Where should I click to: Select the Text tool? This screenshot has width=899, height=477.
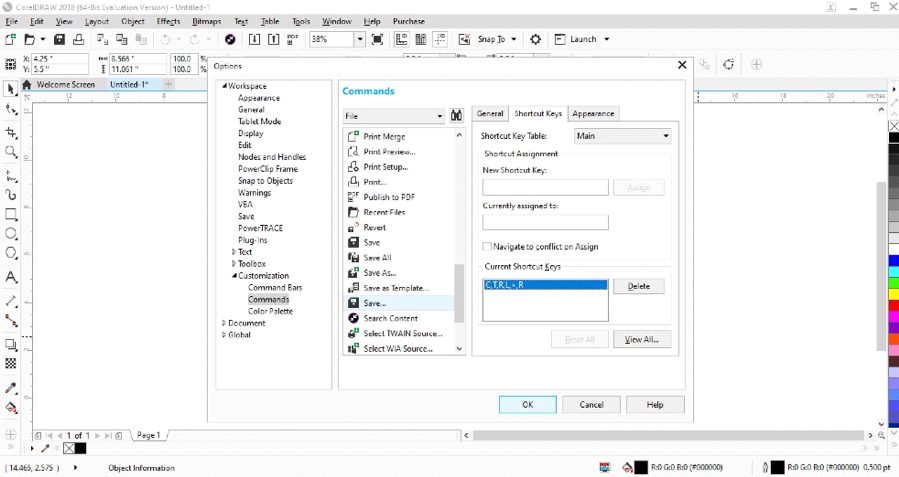10,277
